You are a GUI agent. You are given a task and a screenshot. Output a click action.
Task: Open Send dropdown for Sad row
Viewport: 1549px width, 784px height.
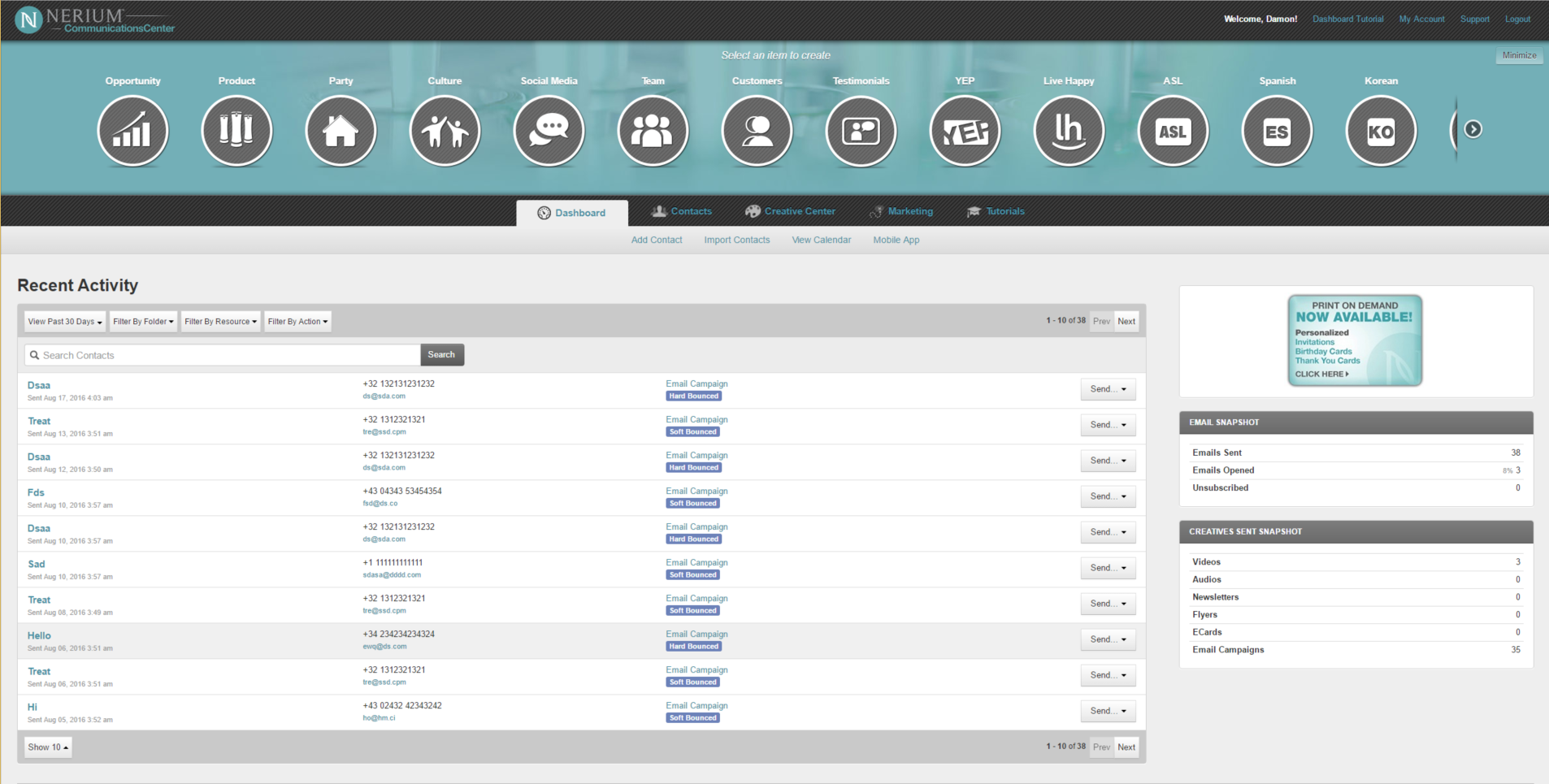[1108, 568]
